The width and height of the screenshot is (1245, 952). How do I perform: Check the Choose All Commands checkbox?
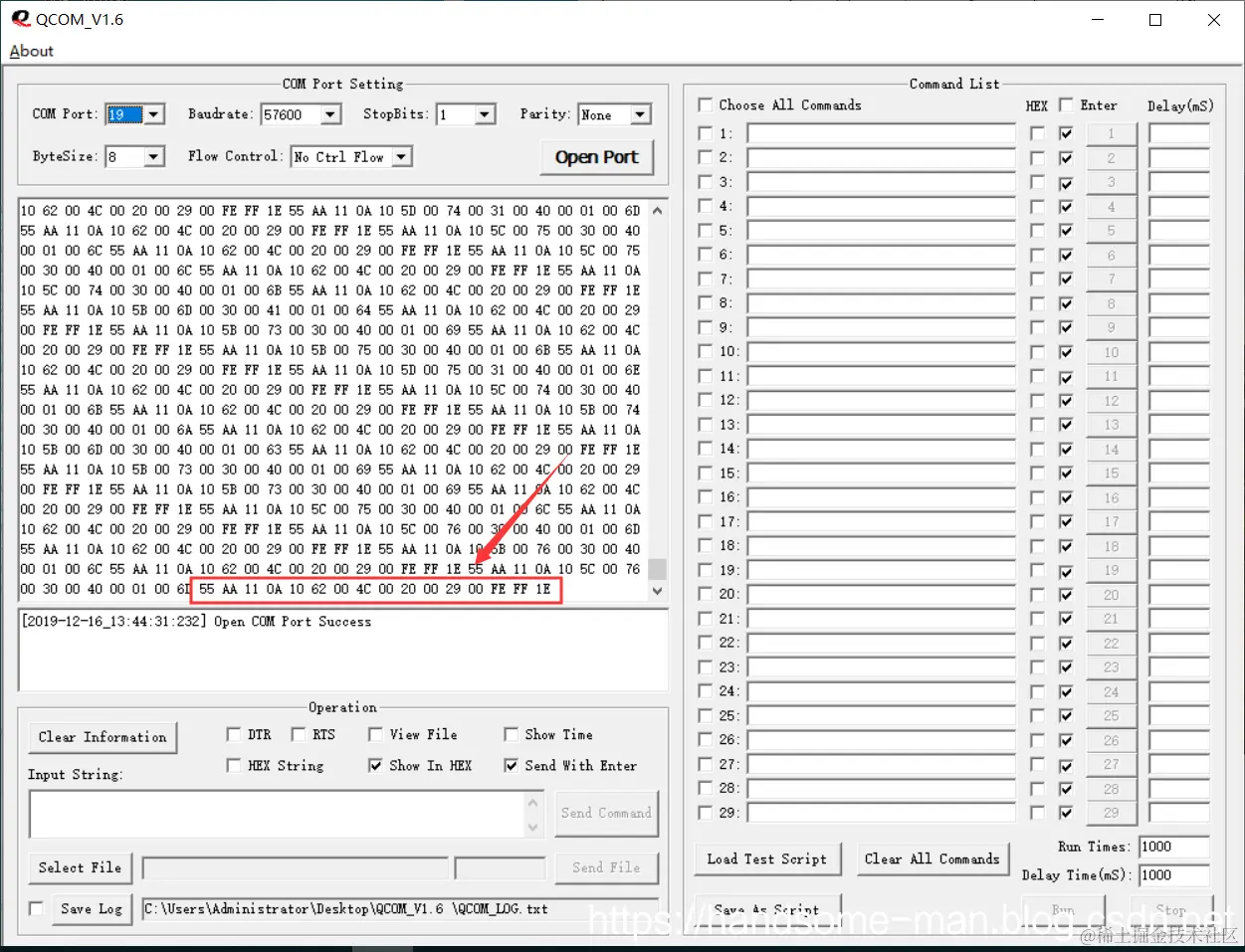[x=706, y=104]
